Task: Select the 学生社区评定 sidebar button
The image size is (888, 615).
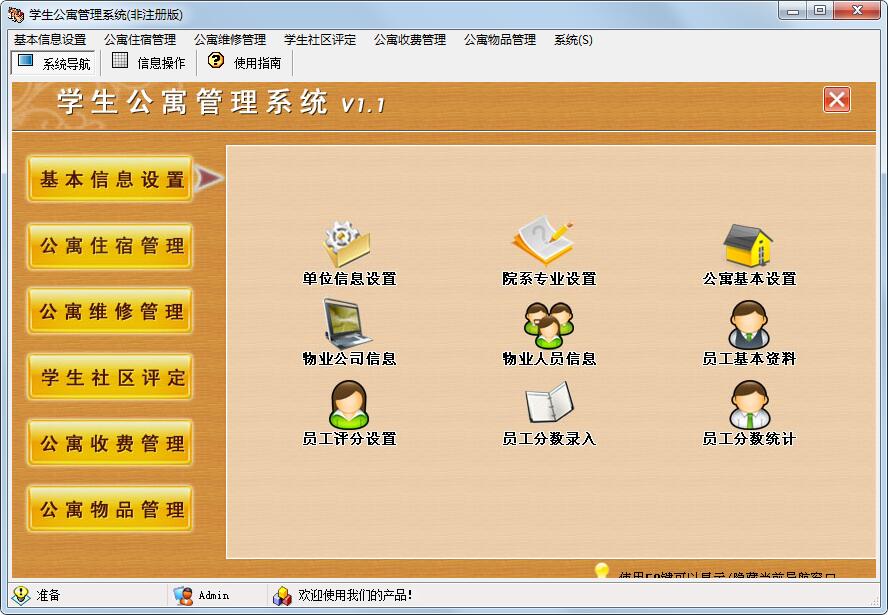Action: pyautogui.click(x=110, y=378)
